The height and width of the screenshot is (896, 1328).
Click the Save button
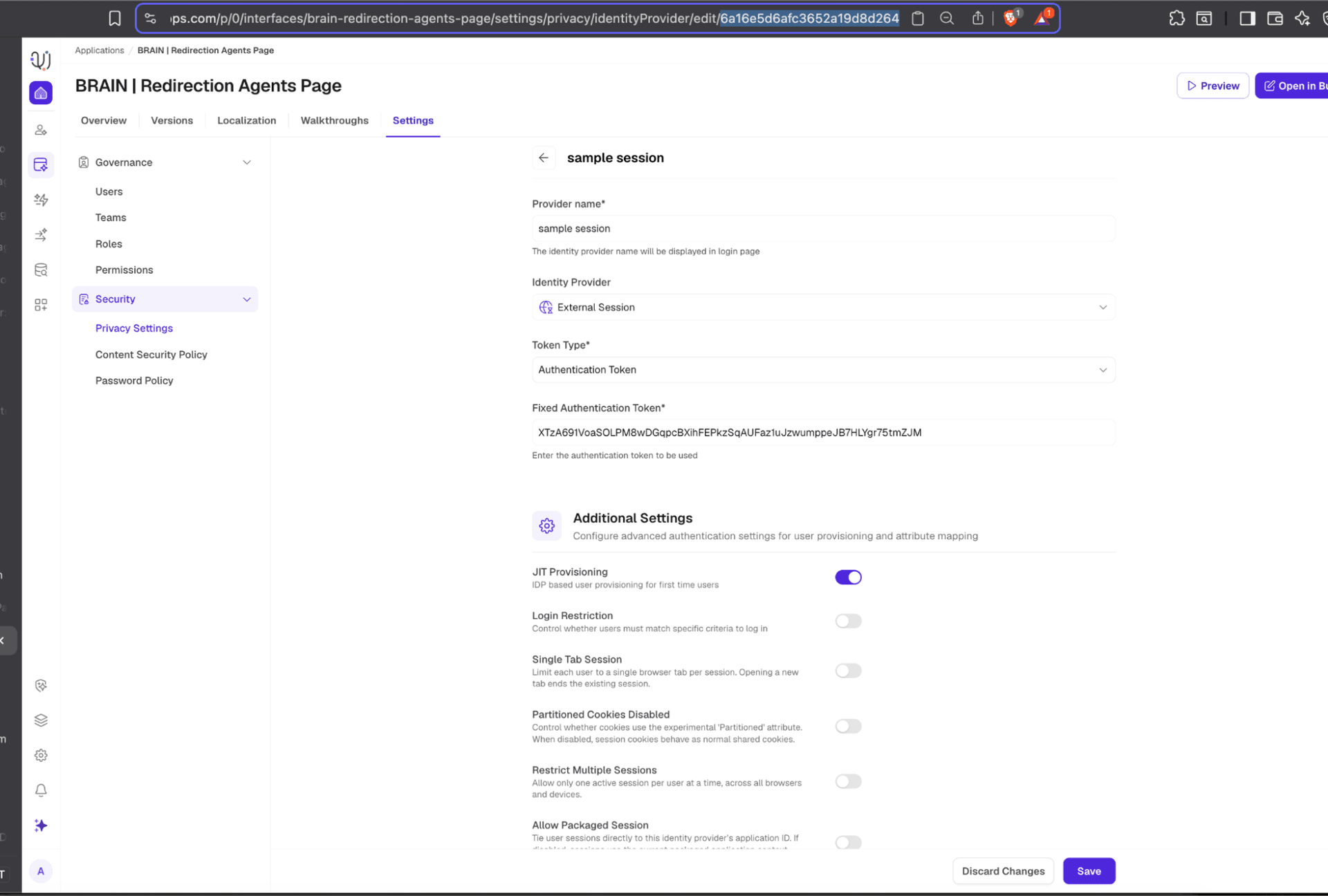tap(1089, 871)
